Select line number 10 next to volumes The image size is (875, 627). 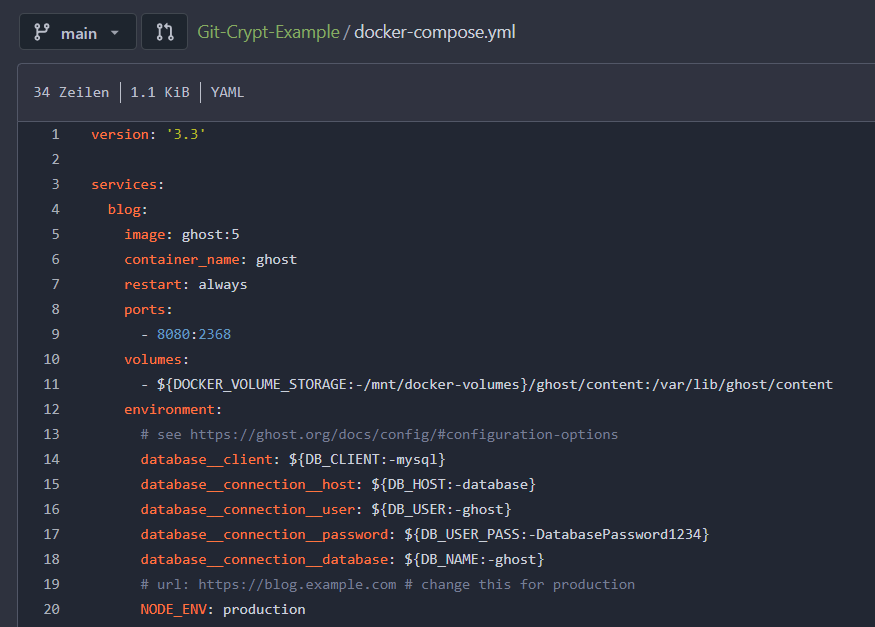(x=50, y=358)
